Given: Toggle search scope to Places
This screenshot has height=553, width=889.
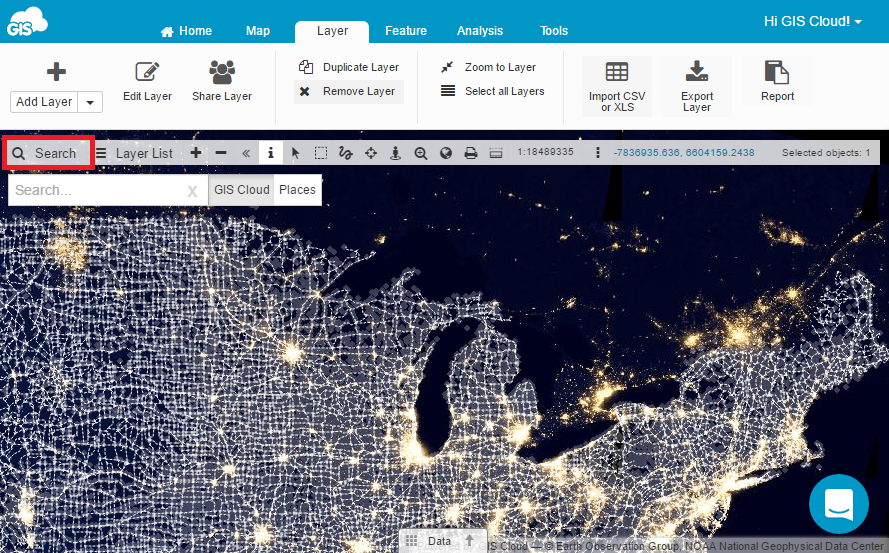Looking at the screenshot, I should [x=297, y=190].
